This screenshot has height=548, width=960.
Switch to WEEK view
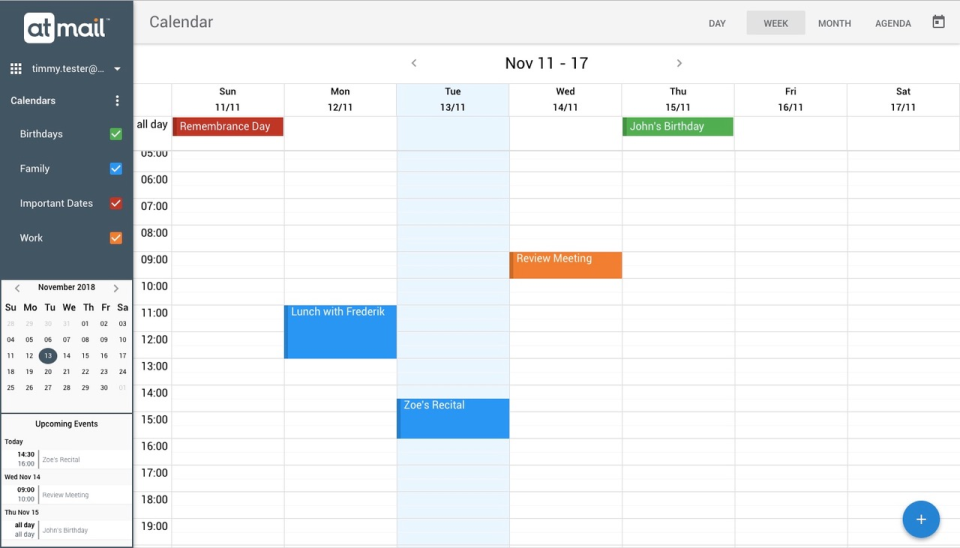(776, 23)
